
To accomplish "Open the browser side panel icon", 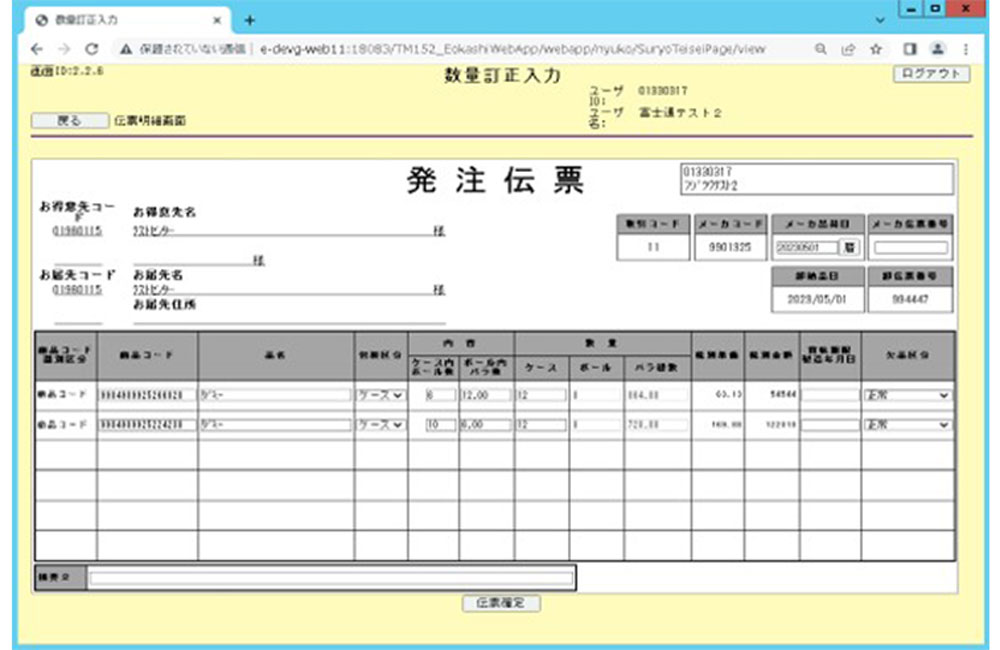I will point(910,49).
